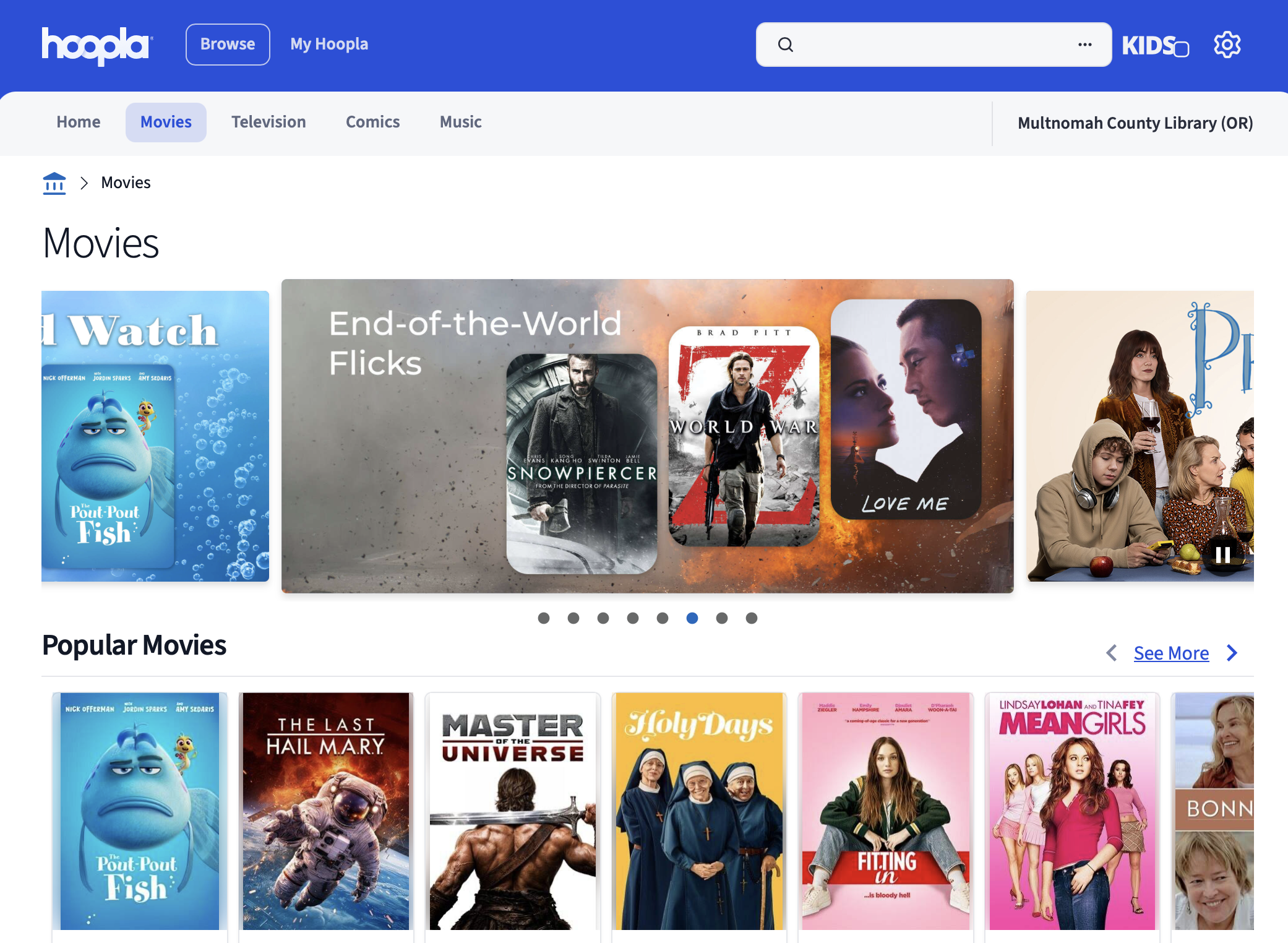
Task: Click See More for Popular Movies
Action: tap(1171, 653)
